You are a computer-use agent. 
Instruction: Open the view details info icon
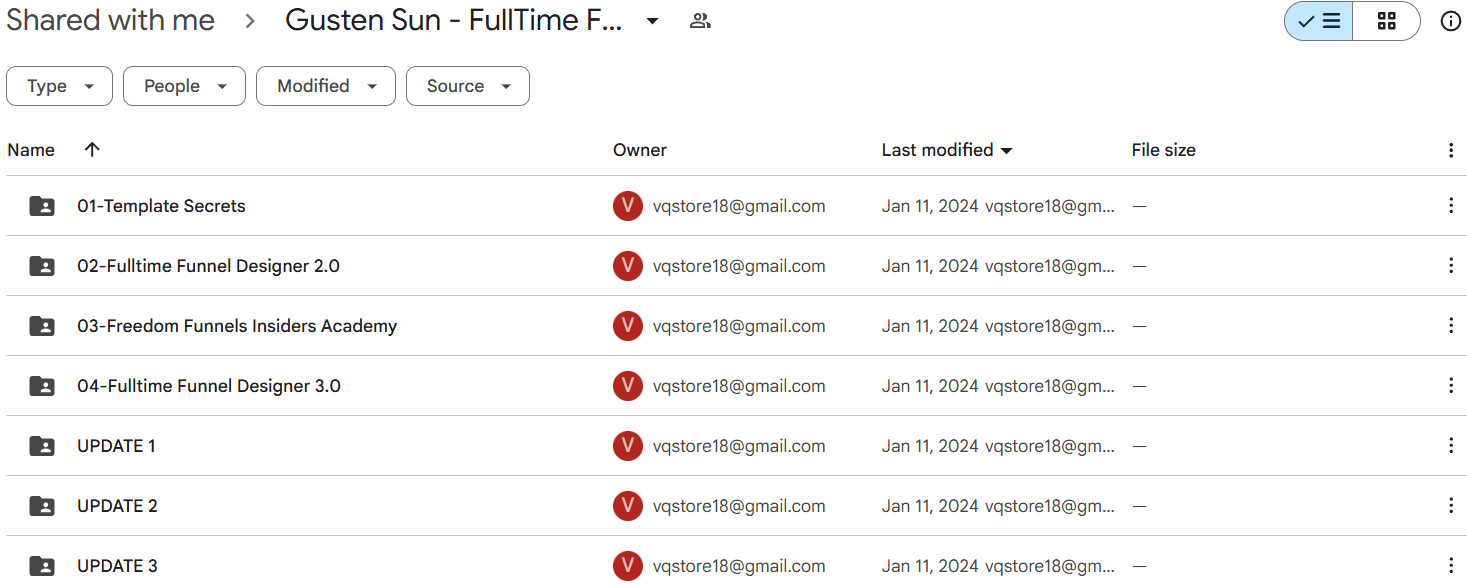[x=1450, y=21]
